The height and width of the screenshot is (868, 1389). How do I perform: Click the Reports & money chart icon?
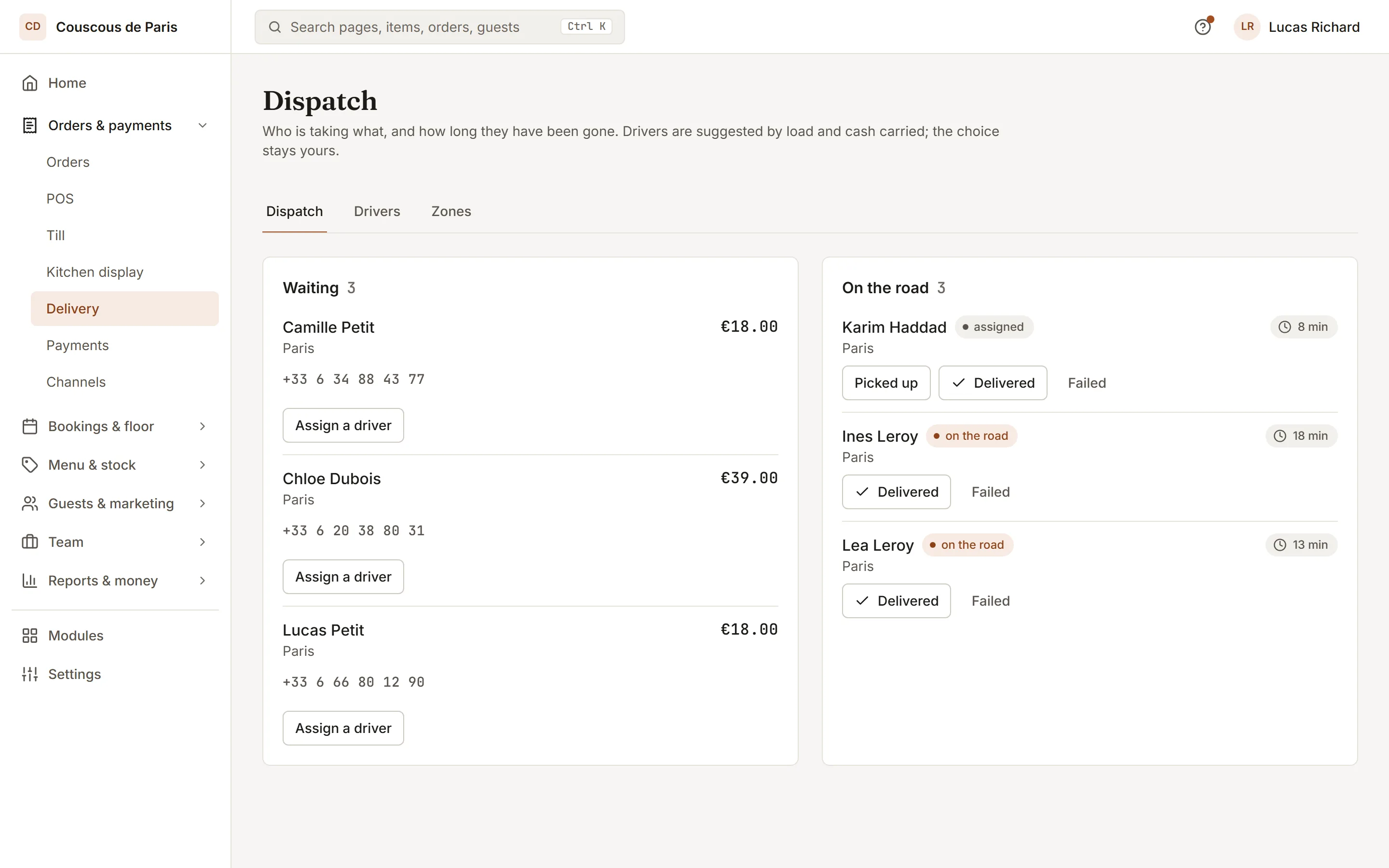30,581
